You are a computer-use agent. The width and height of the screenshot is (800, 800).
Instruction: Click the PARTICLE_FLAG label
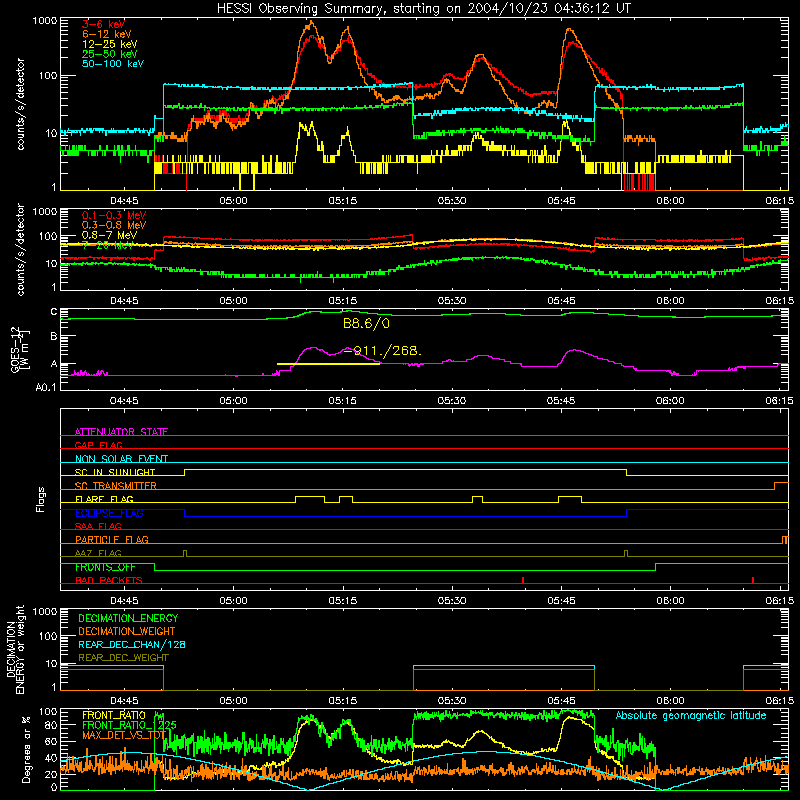(x=112, y=539)
